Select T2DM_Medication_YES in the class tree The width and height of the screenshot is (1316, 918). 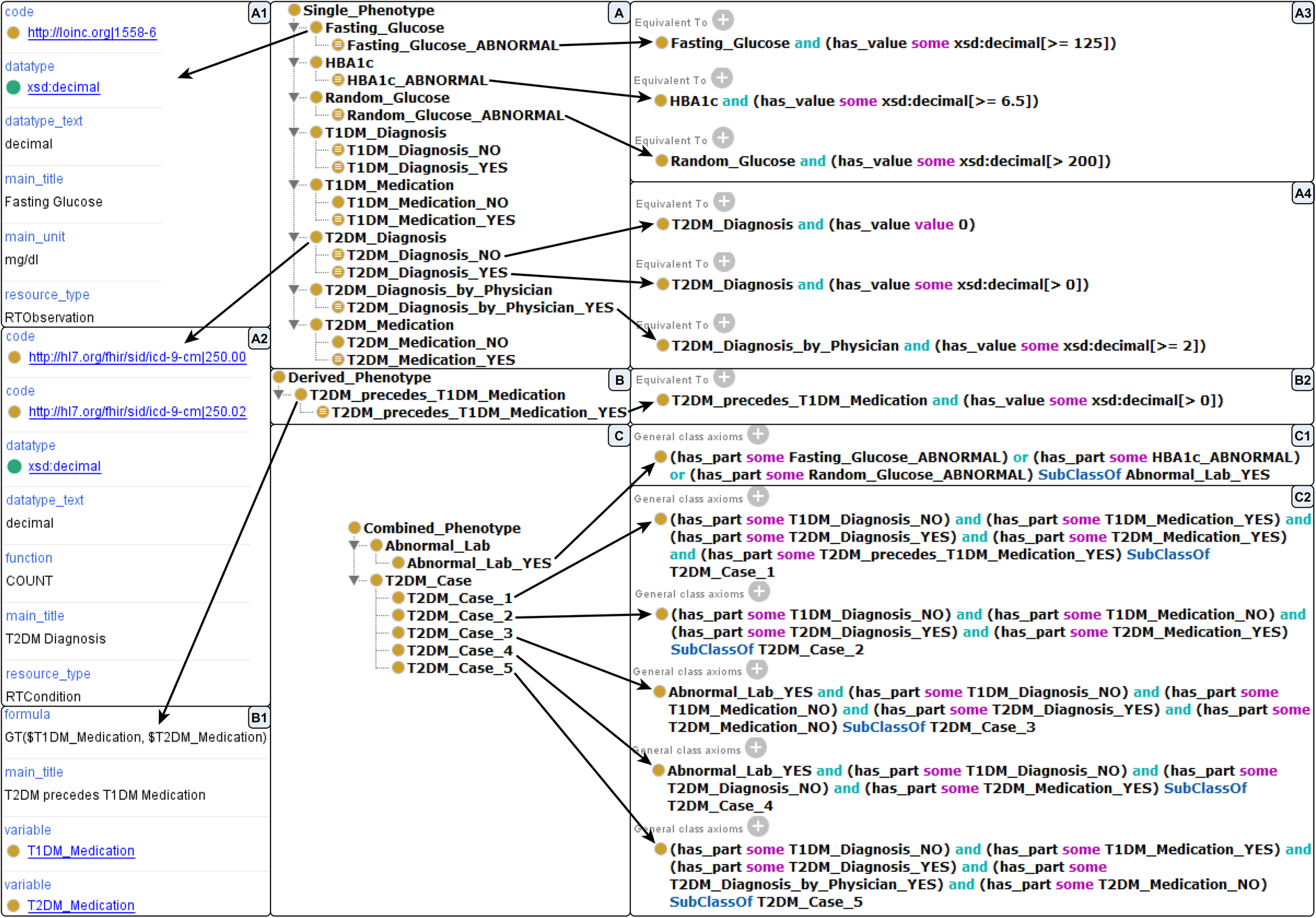tap(431, 360)
